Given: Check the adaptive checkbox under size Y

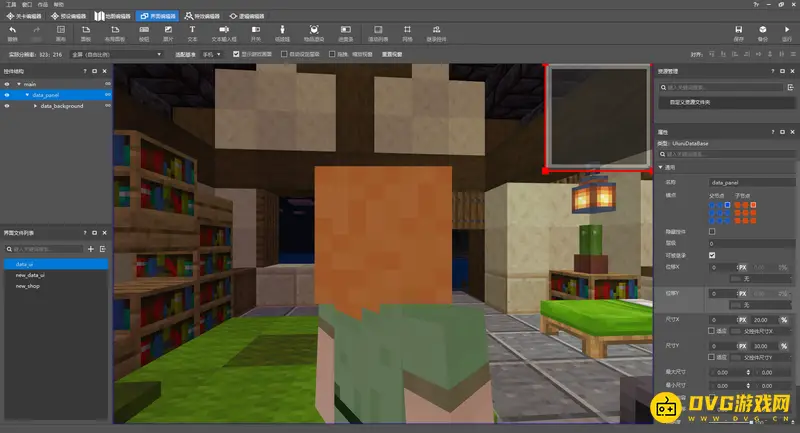Looking at the screenshot, I should pos(711,357).
